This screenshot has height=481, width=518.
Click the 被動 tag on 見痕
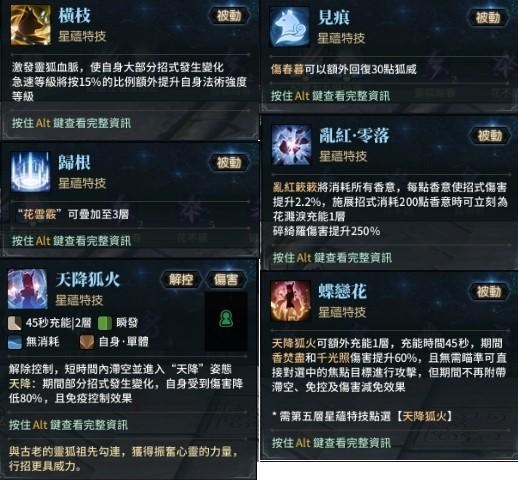488,17
